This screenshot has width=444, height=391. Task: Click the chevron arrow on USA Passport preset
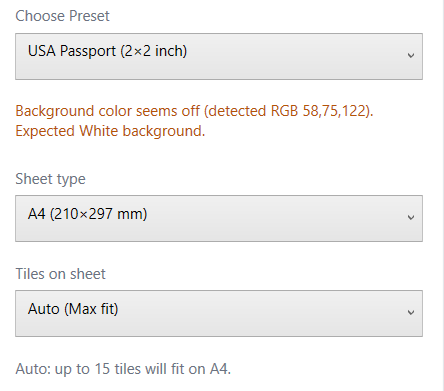411,55
